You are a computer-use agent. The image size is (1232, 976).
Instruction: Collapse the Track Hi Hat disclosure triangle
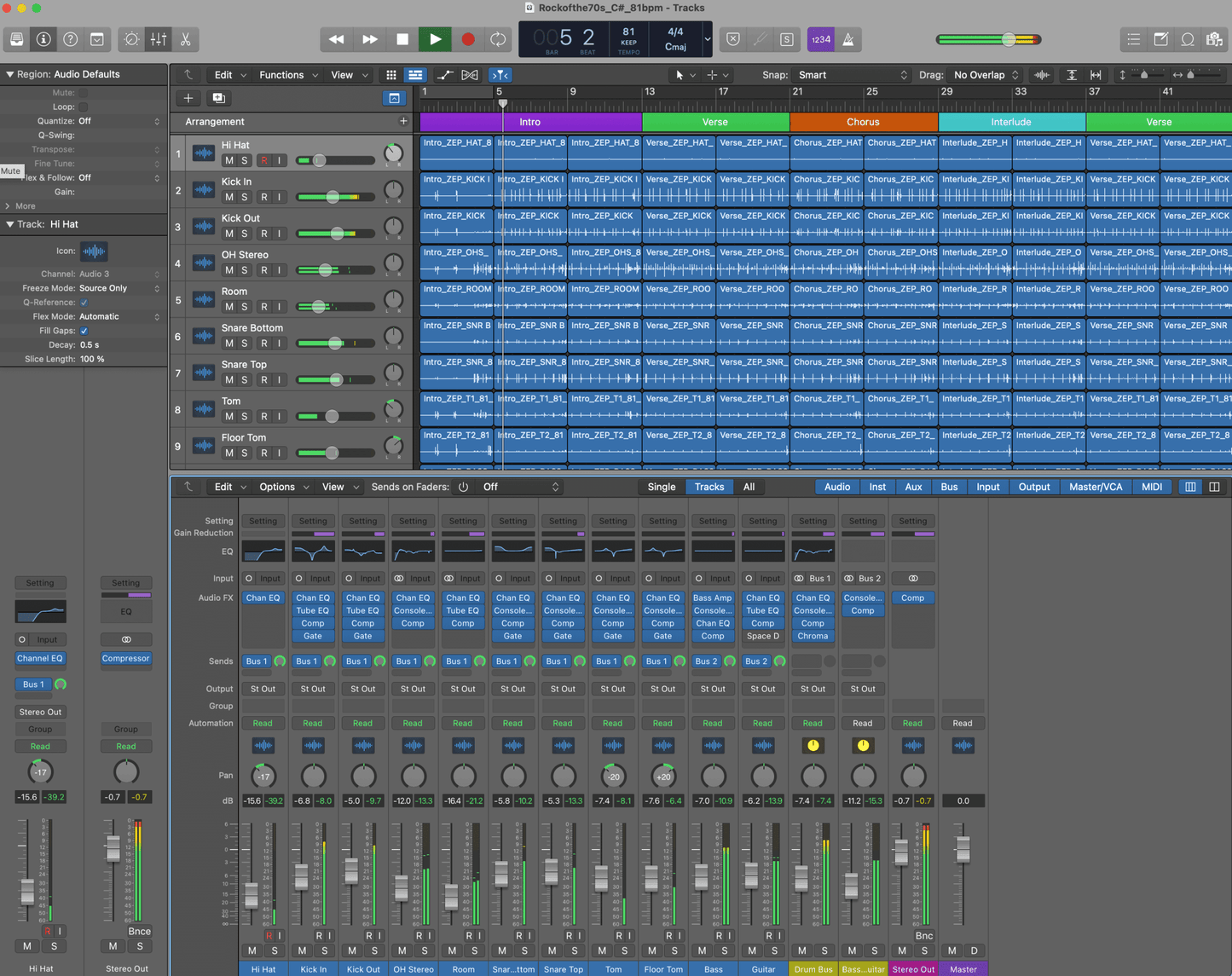(x=10, y=224)
